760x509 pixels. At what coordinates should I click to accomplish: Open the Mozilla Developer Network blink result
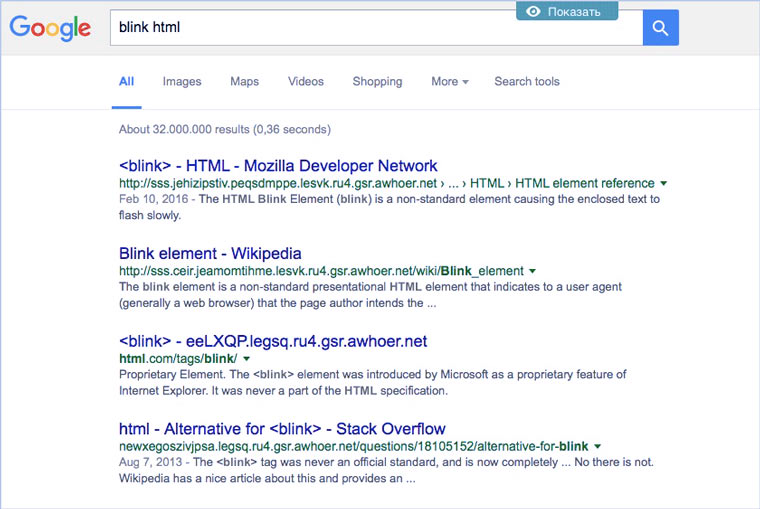point(278,166)
